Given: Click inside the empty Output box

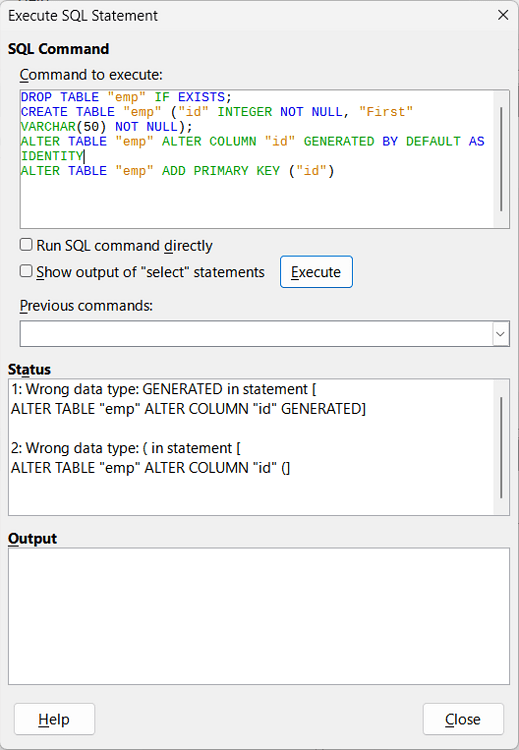Looking at the screenshot, I should (259, 616).
